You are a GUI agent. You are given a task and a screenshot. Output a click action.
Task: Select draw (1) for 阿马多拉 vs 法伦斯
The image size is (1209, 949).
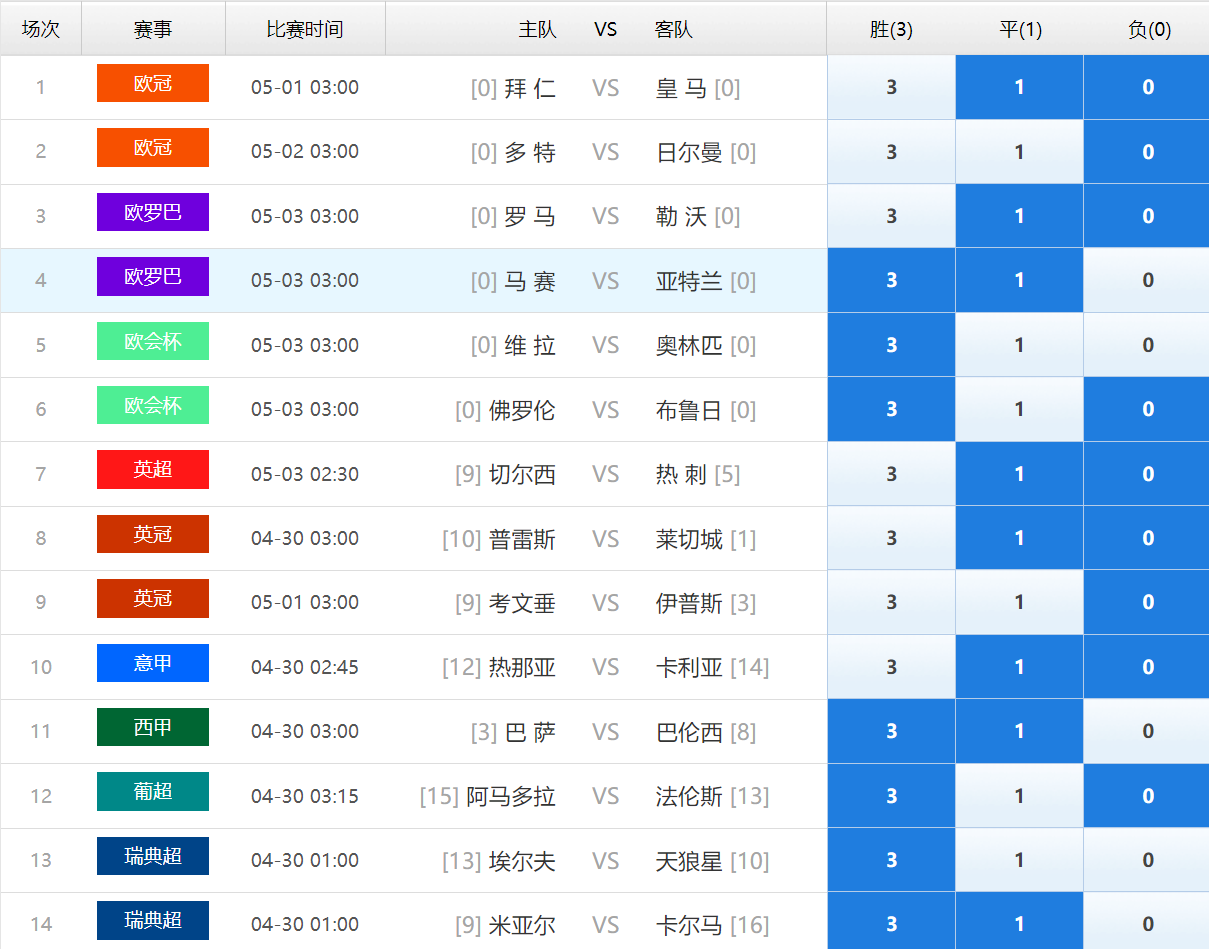[1019, 796]
